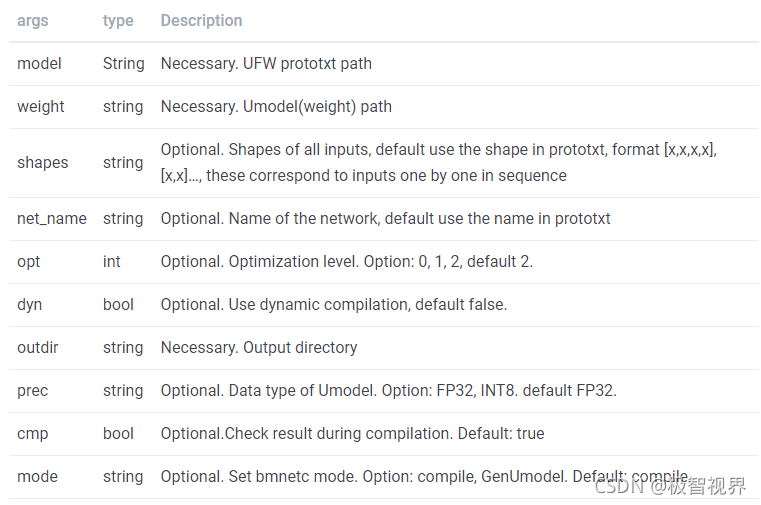Viewport: 761px width, 505px height.
Task: Select the 'weight' argument cell
Action: coord(41,106)
